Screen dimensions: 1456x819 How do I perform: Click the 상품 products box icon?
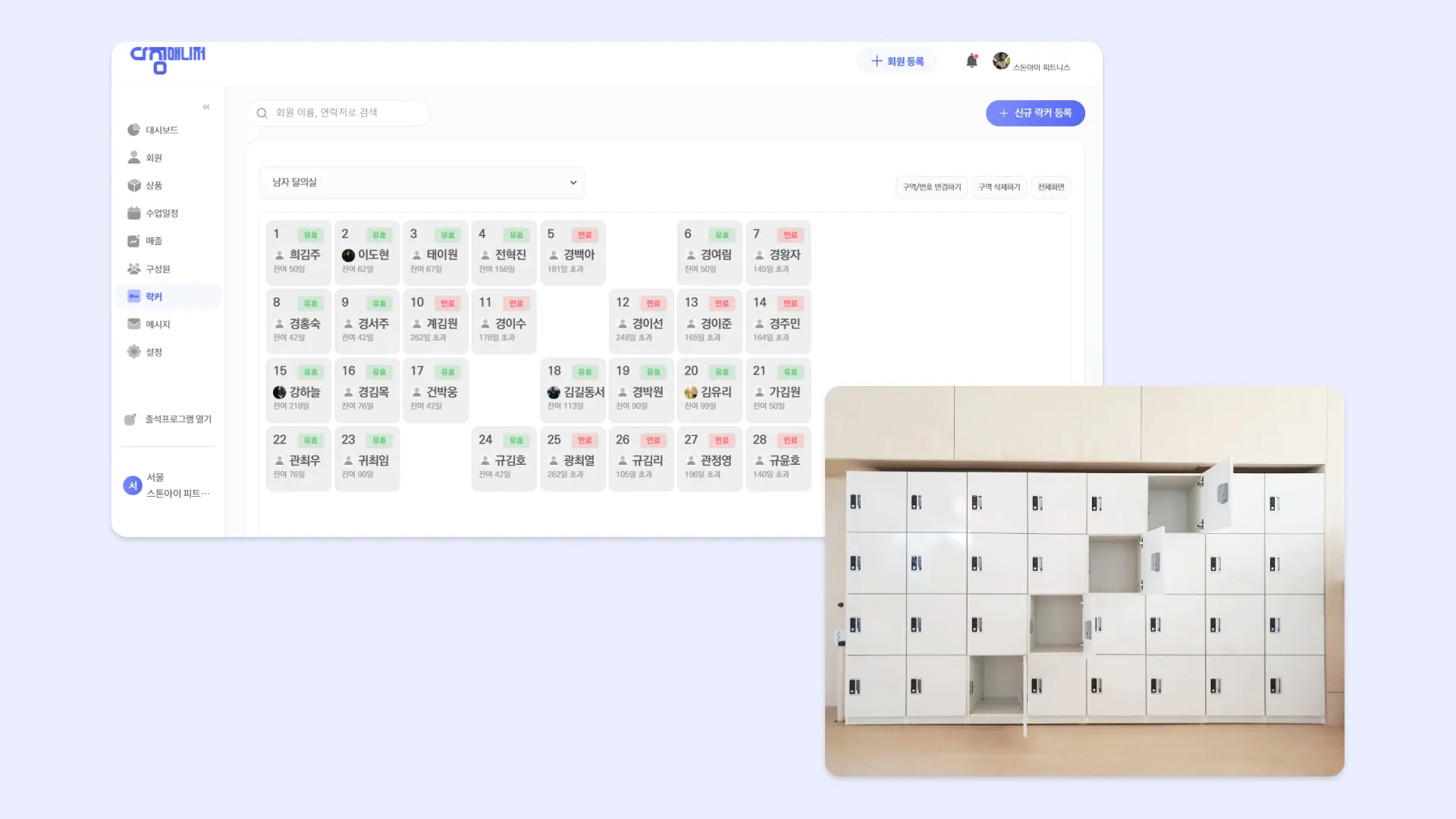(134, 185)
